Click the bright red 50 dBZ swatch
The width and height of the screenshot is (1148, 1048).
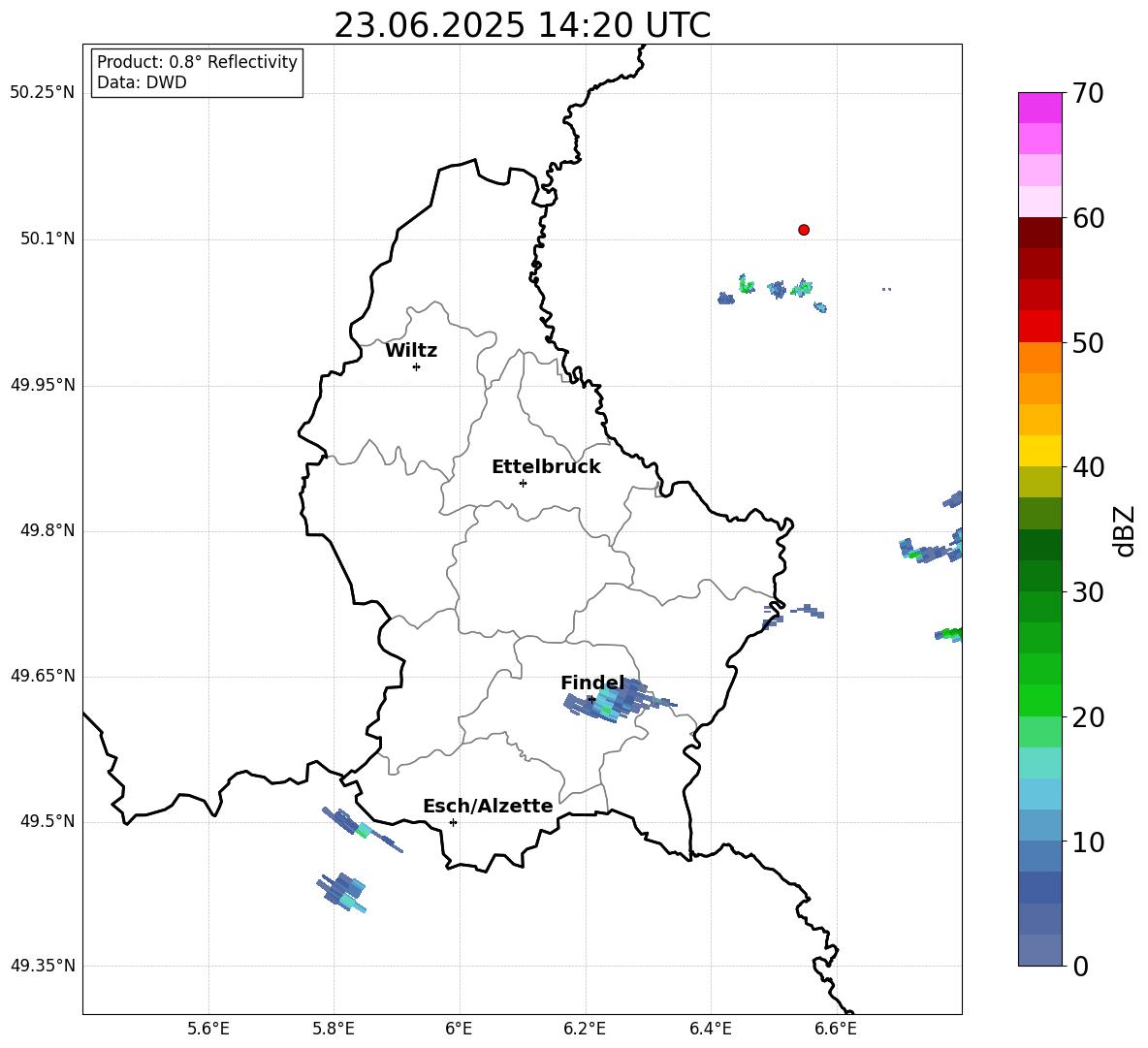tap(1039, 327)
